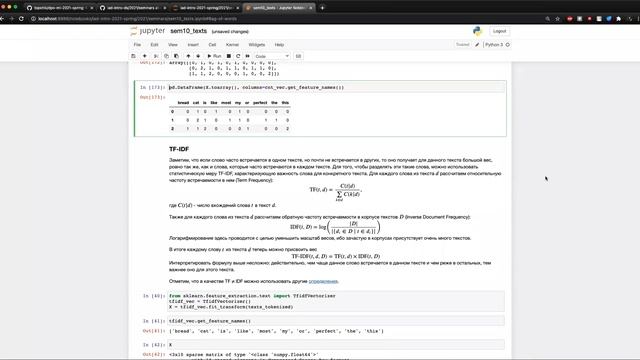This screenshot has height=360, width=640.
Task: Click the output area prompt Out[173]
Action: tap(152, 97)
